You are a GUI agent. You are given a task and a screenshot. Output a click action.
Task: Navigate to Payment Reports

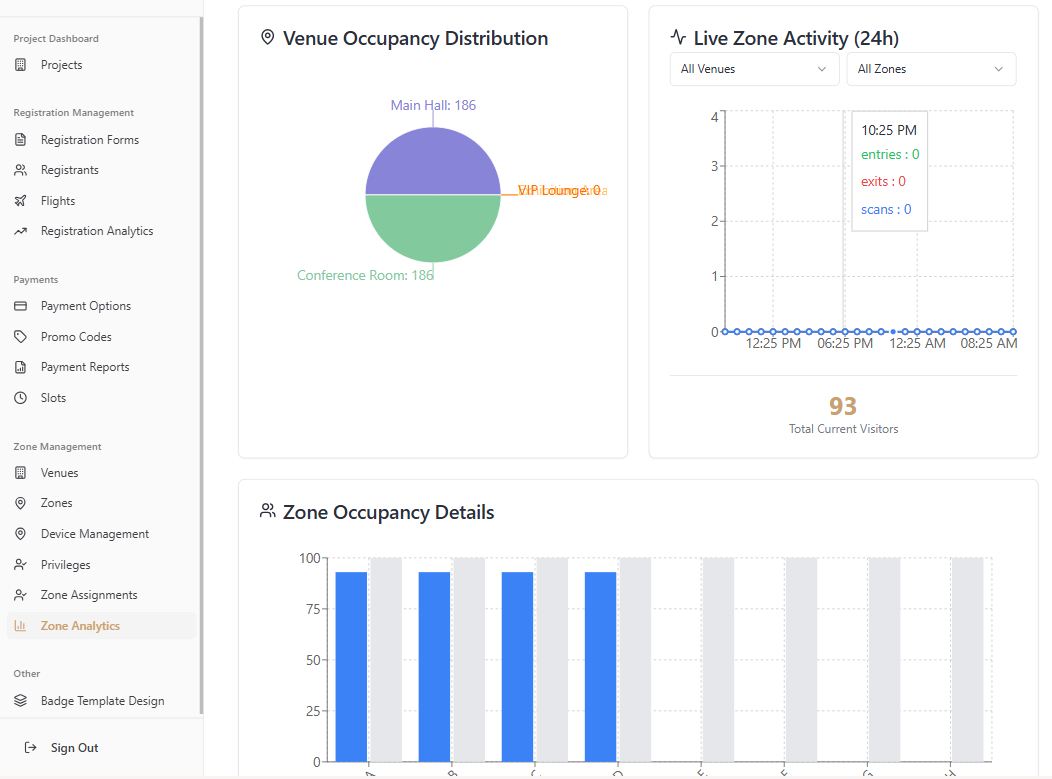click(x=85, y=366)
